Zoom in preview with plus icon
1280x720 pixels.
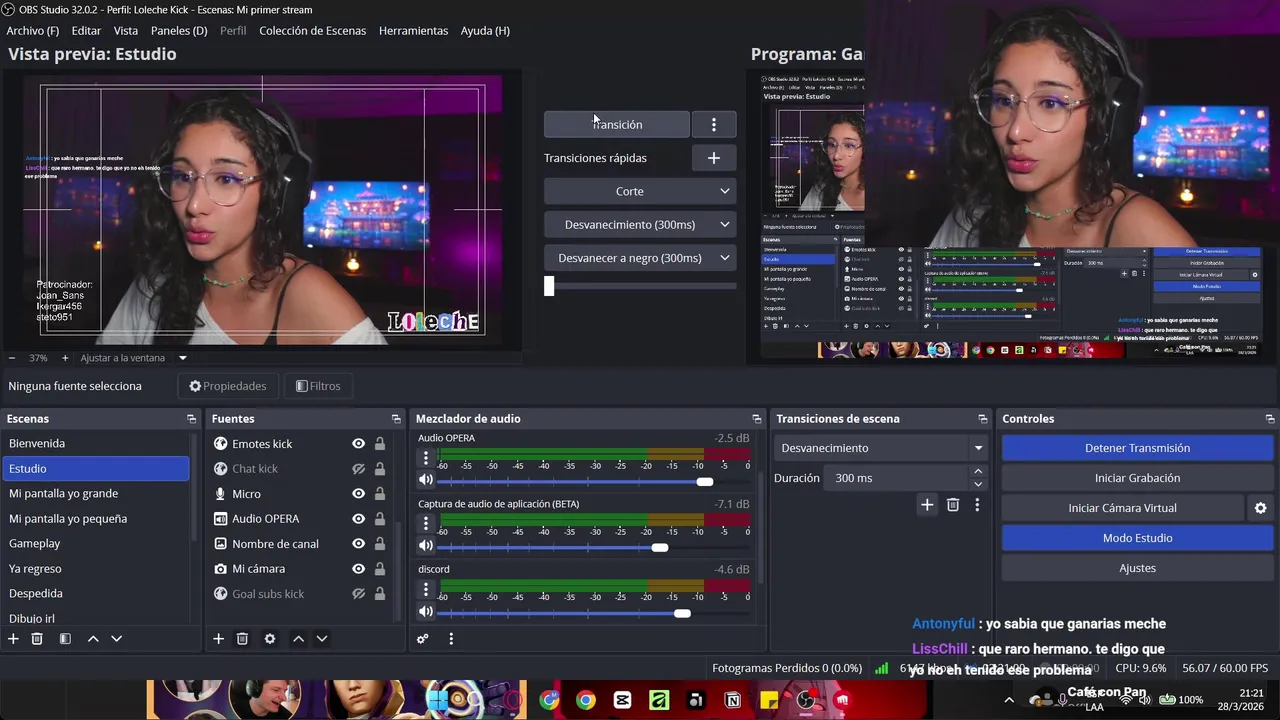click(65, 358)
